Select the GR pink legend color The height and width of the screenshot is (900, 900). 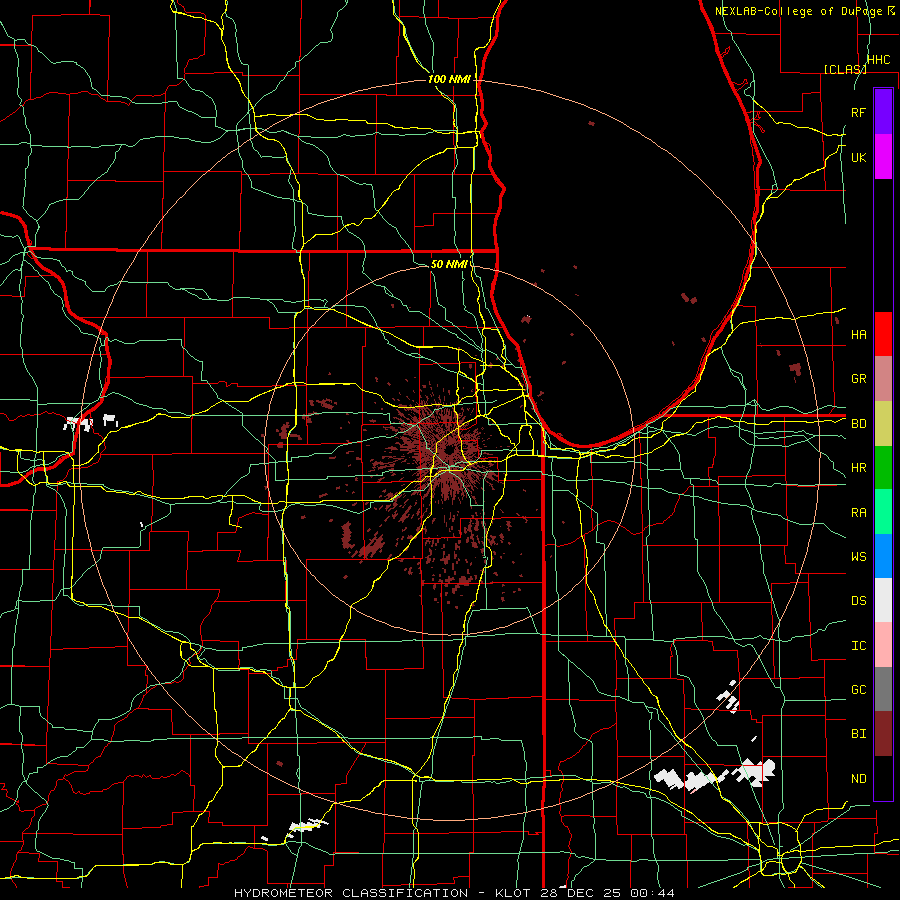pyautogui.click(x=883, y=378)
